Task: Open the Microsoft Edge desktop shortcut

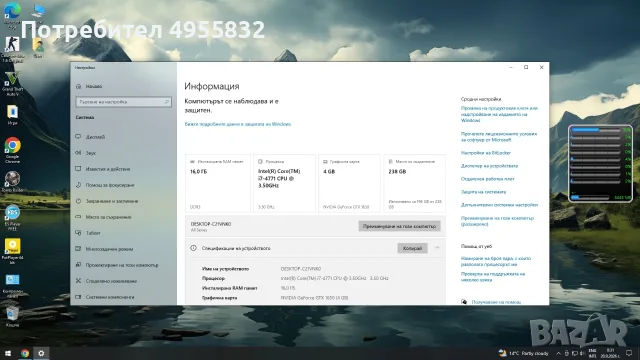Action: tap(12, 11)
